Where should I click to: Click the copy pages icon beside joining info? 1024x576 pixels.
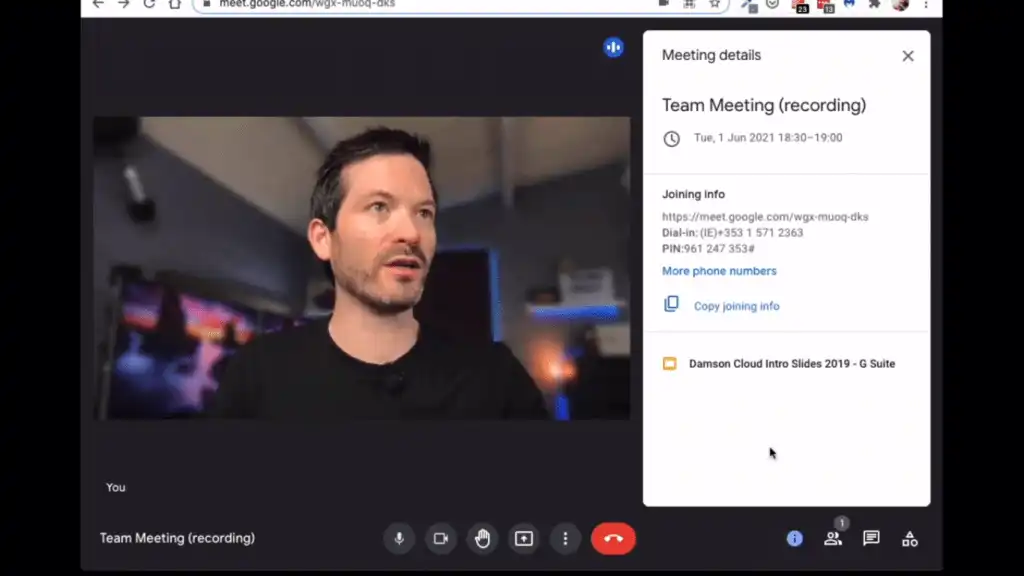[671, 304]
